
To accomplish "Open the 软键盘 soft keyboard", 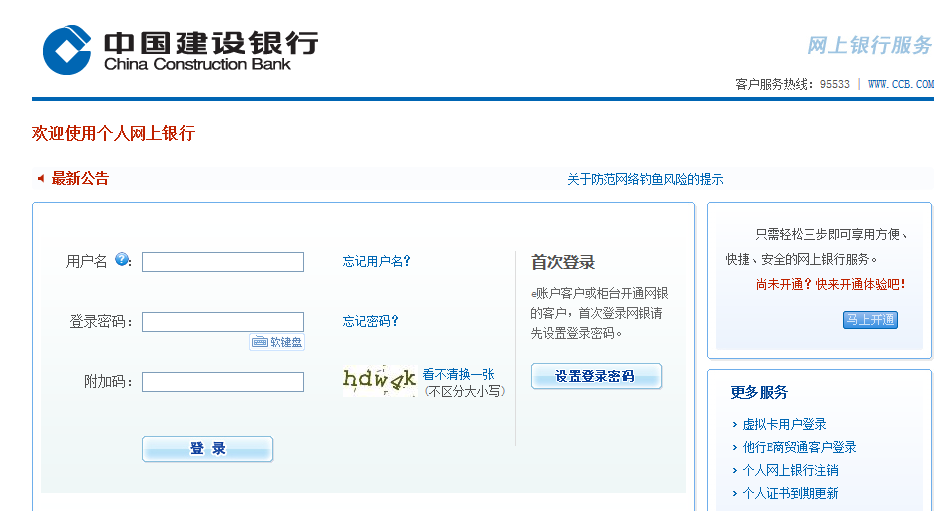I will pos(277,342).
